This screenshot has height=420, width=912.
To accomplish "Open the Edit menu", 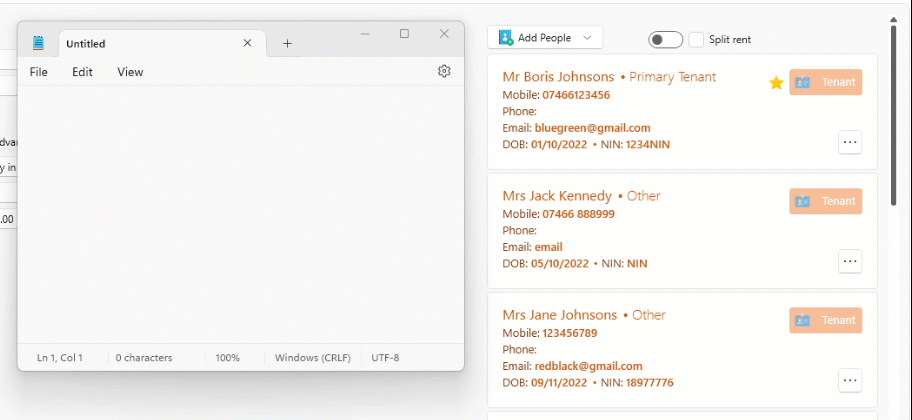I will click(82, 72).
